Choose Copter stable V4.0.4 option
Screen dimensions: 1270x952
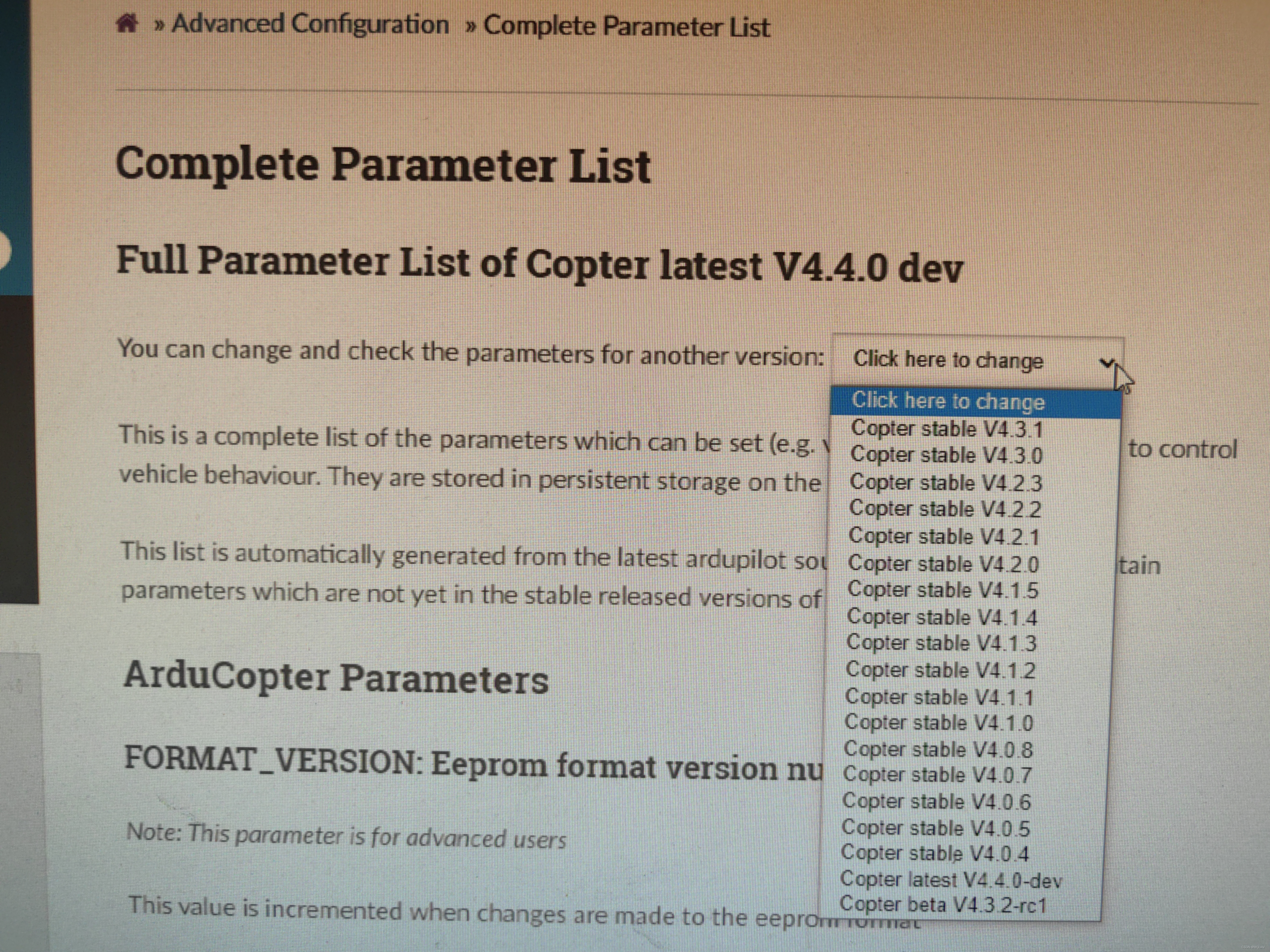[935, 853]
